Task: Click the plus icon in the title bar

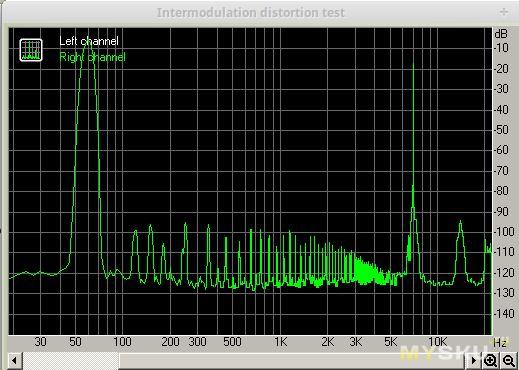Action: [504, 12]
